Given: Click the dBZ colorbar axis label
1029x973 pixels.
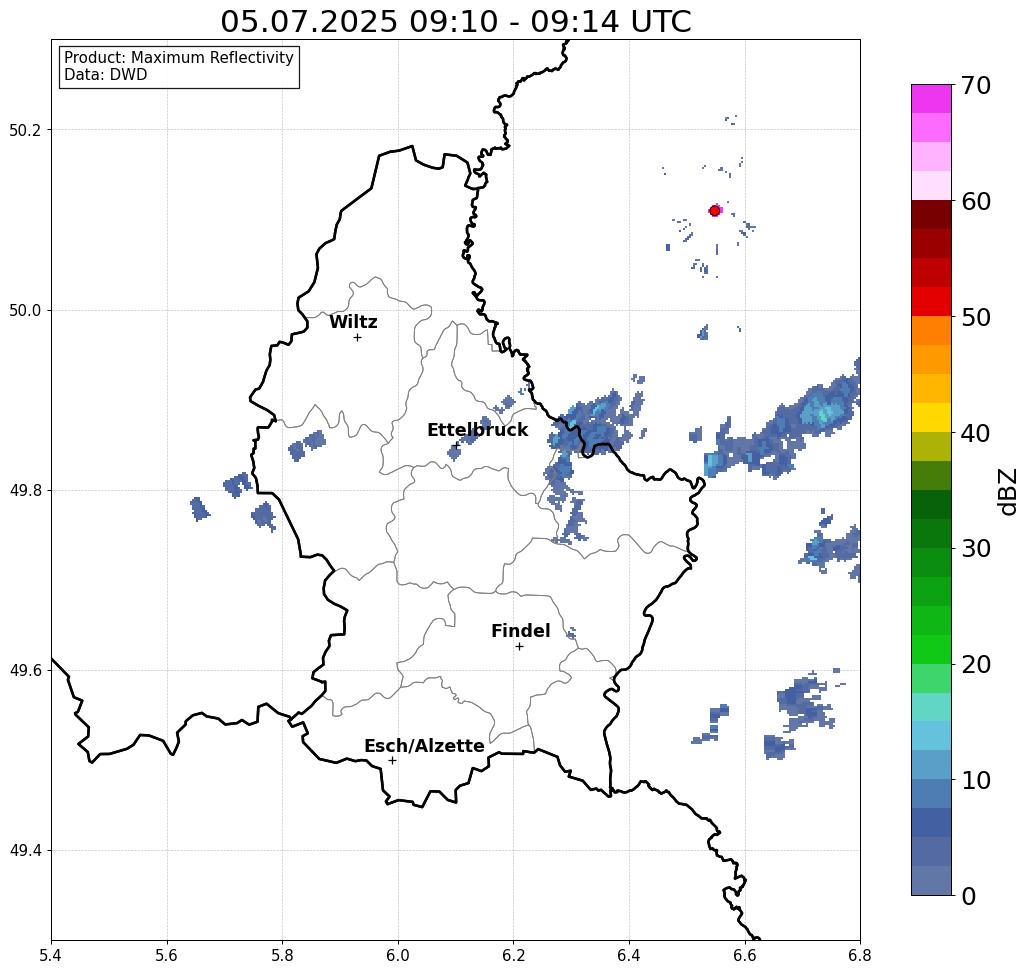Looking at the screenshot, I should pyautogui.click(x=1007, y=491).
